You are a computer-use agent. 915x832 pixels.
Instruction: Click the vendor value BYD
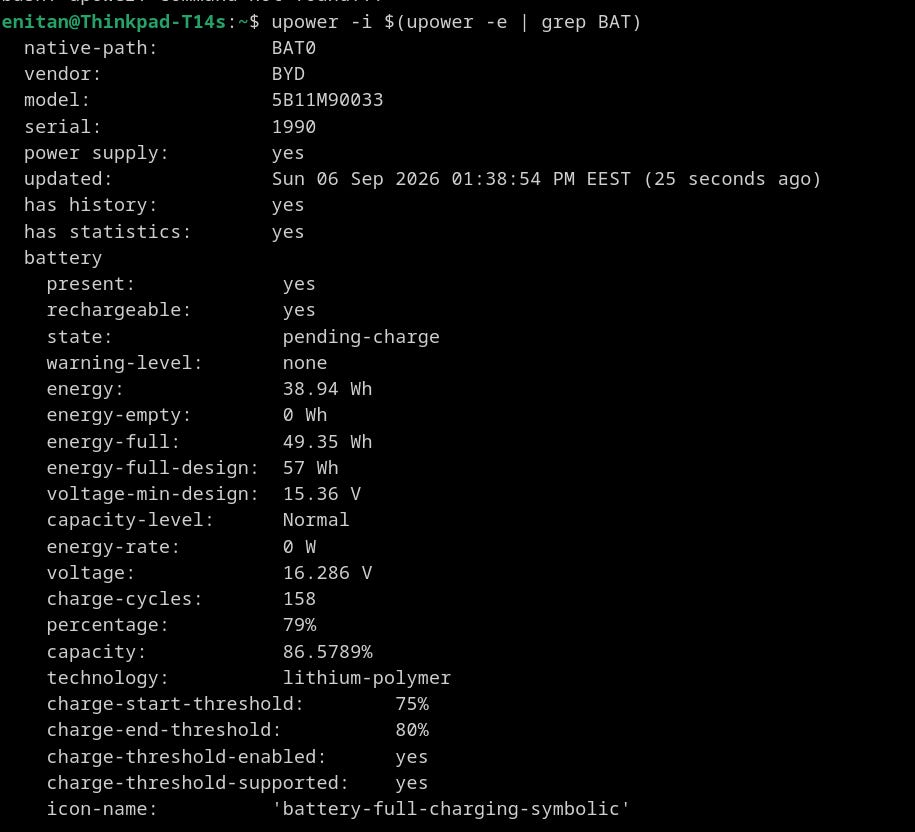pyautogui.click(x=288, y=74)
